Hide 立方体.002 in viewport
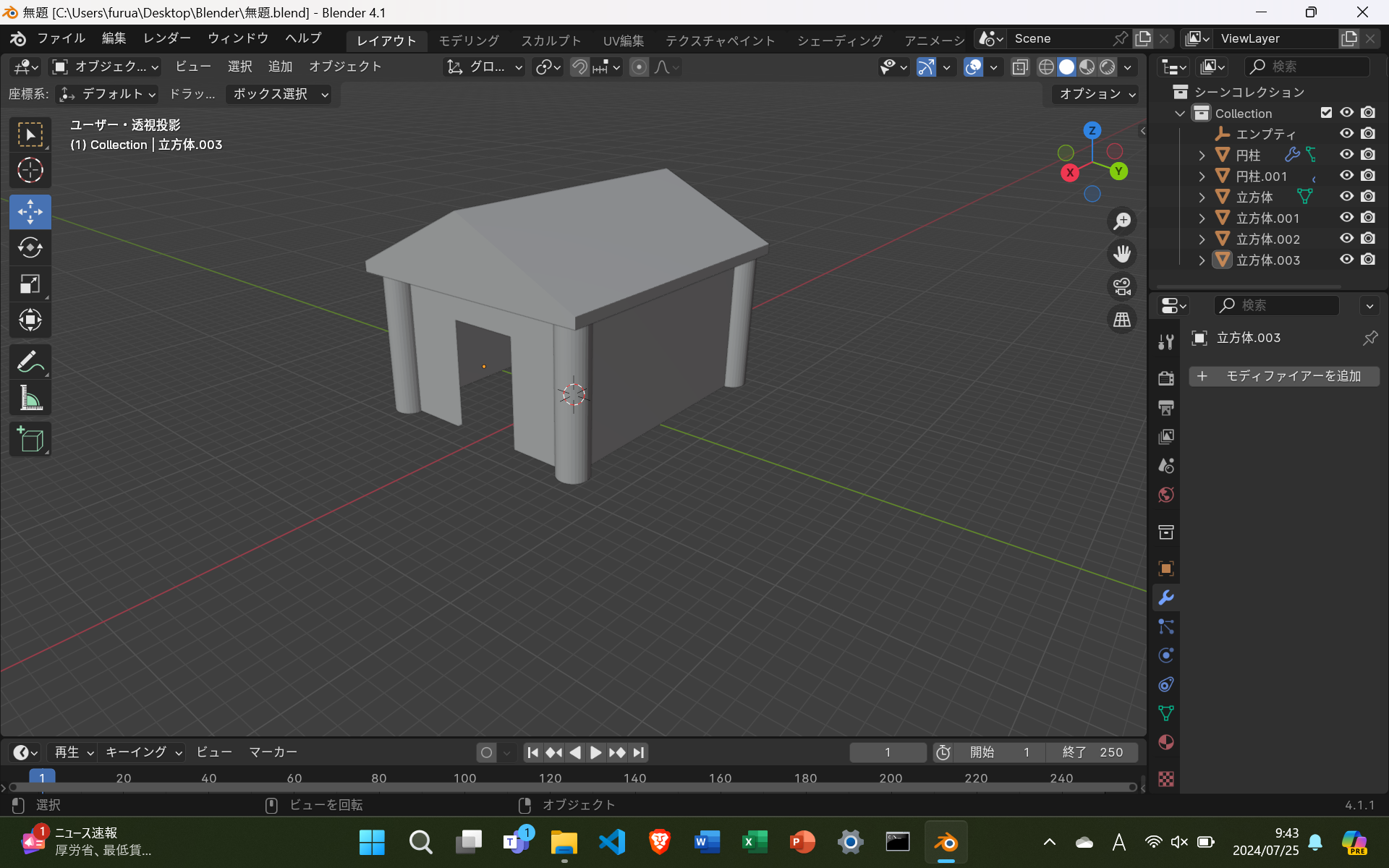This screenshot has width=1389, height=868. (1346, 239)
